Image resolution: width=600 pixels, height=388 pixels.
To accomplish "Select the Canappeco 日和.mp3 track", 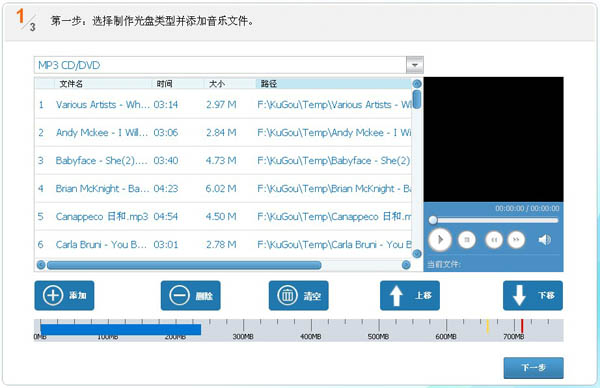I will coord(223,216).
